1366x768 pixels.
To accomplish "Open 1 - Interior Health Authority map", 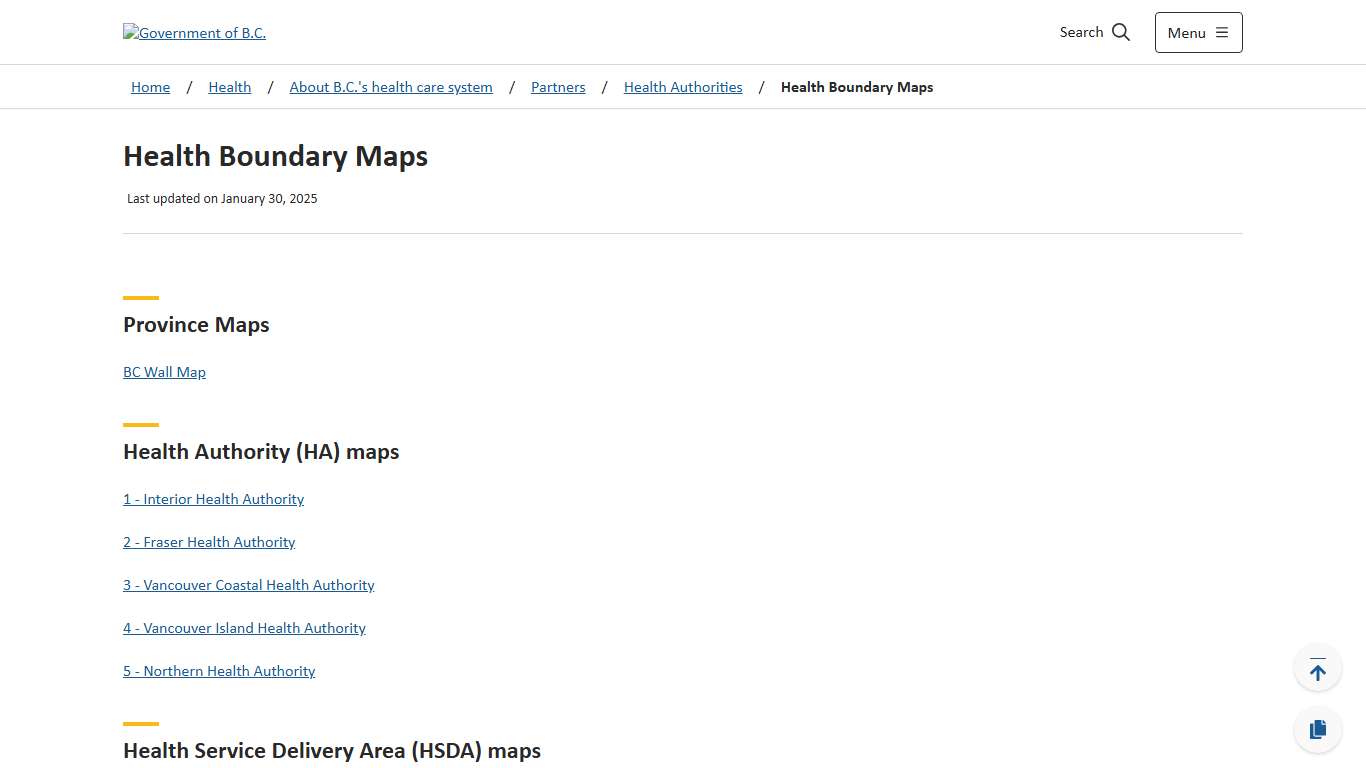I will [213, 499].
